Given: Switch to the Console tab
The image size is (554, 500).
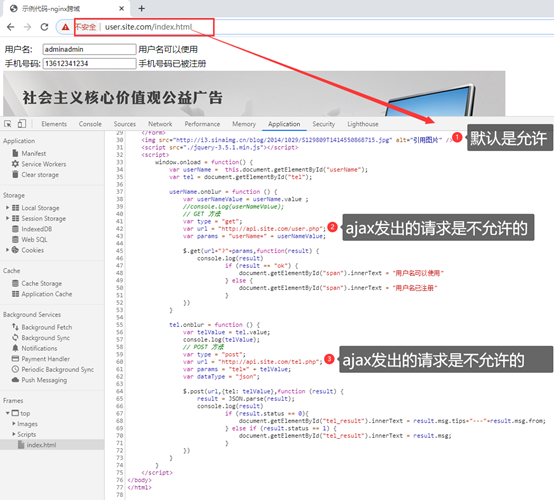Looking at the screenshot, I should pos(90,124).
